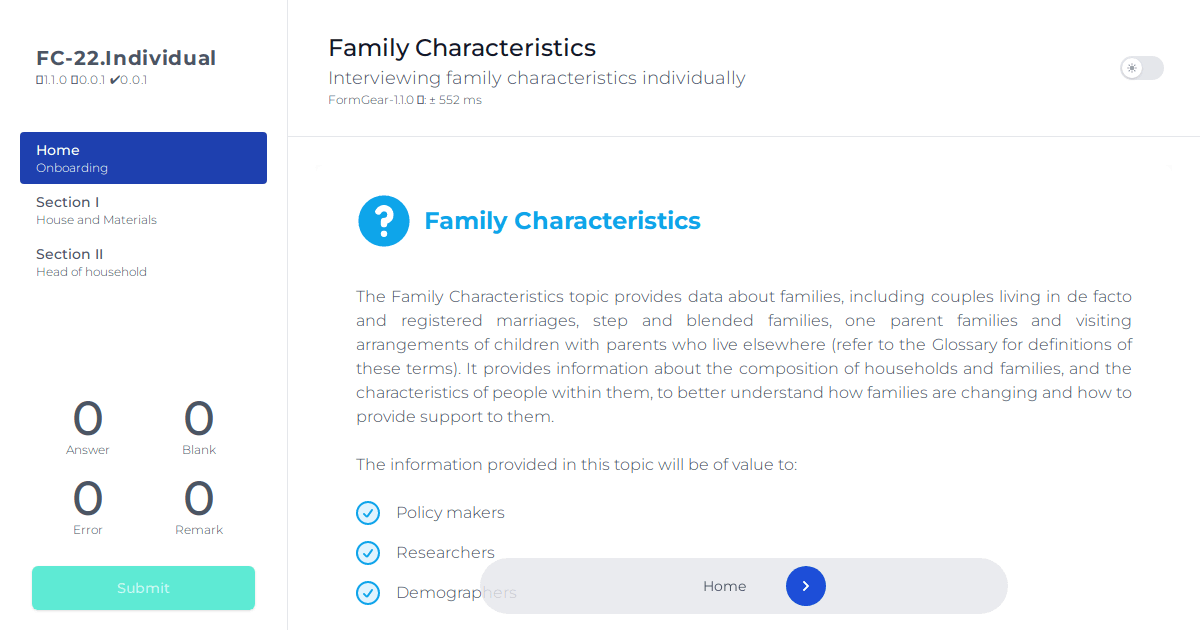The width and height of the screenshot is (1200, 630).
Task: Show the Answer count summary
Action: click(88, 427)
